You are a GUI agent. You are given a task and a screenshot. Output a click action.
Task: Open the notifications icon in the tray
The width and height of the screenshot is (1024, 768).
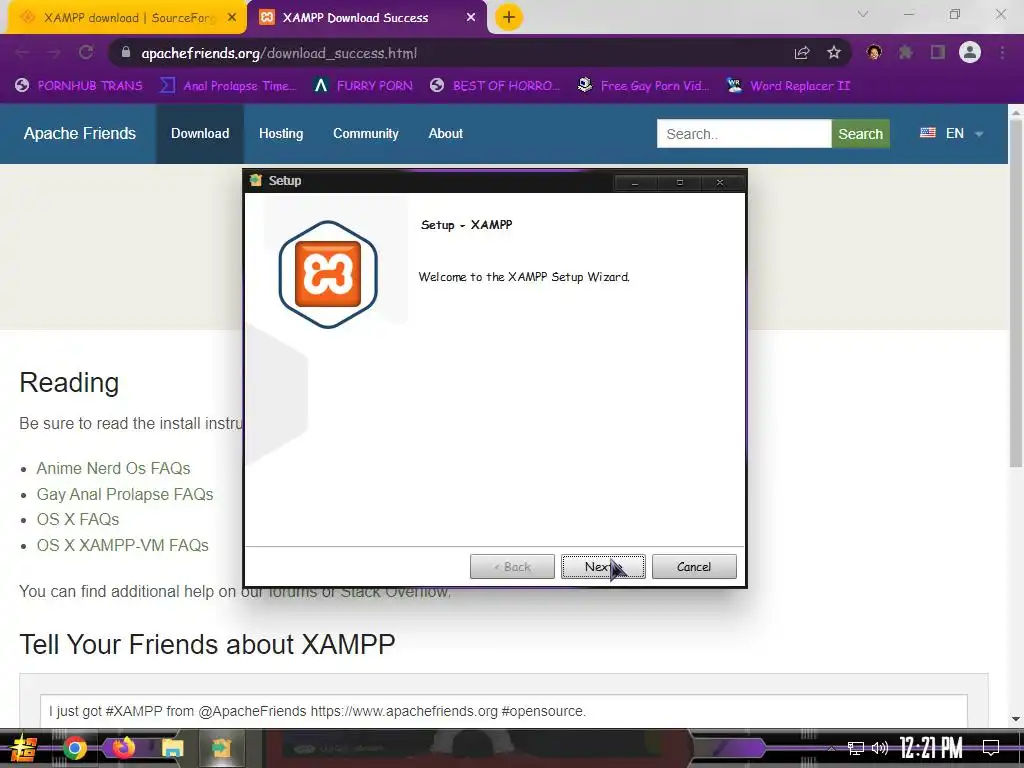tap(991, 748)
